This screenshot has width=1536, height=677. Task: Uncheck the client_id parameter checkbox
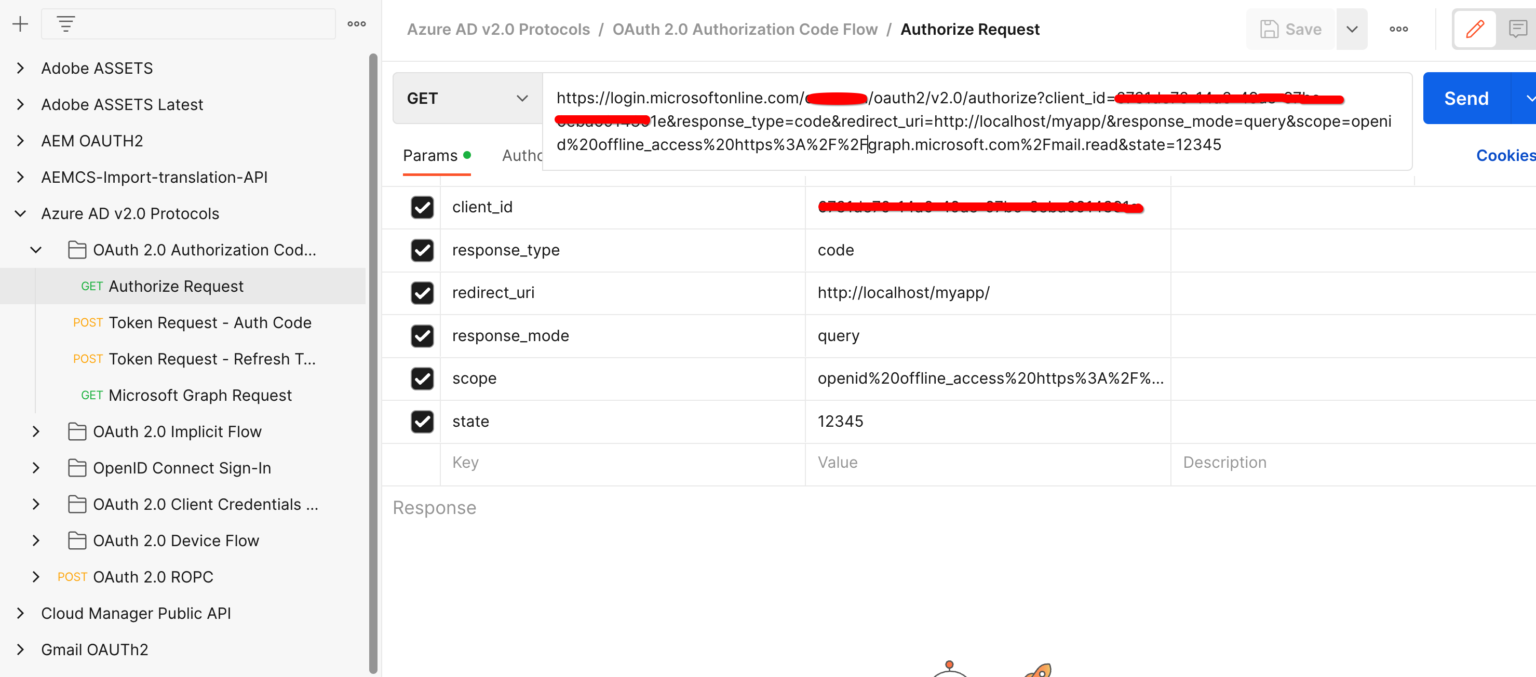point(422,206)
